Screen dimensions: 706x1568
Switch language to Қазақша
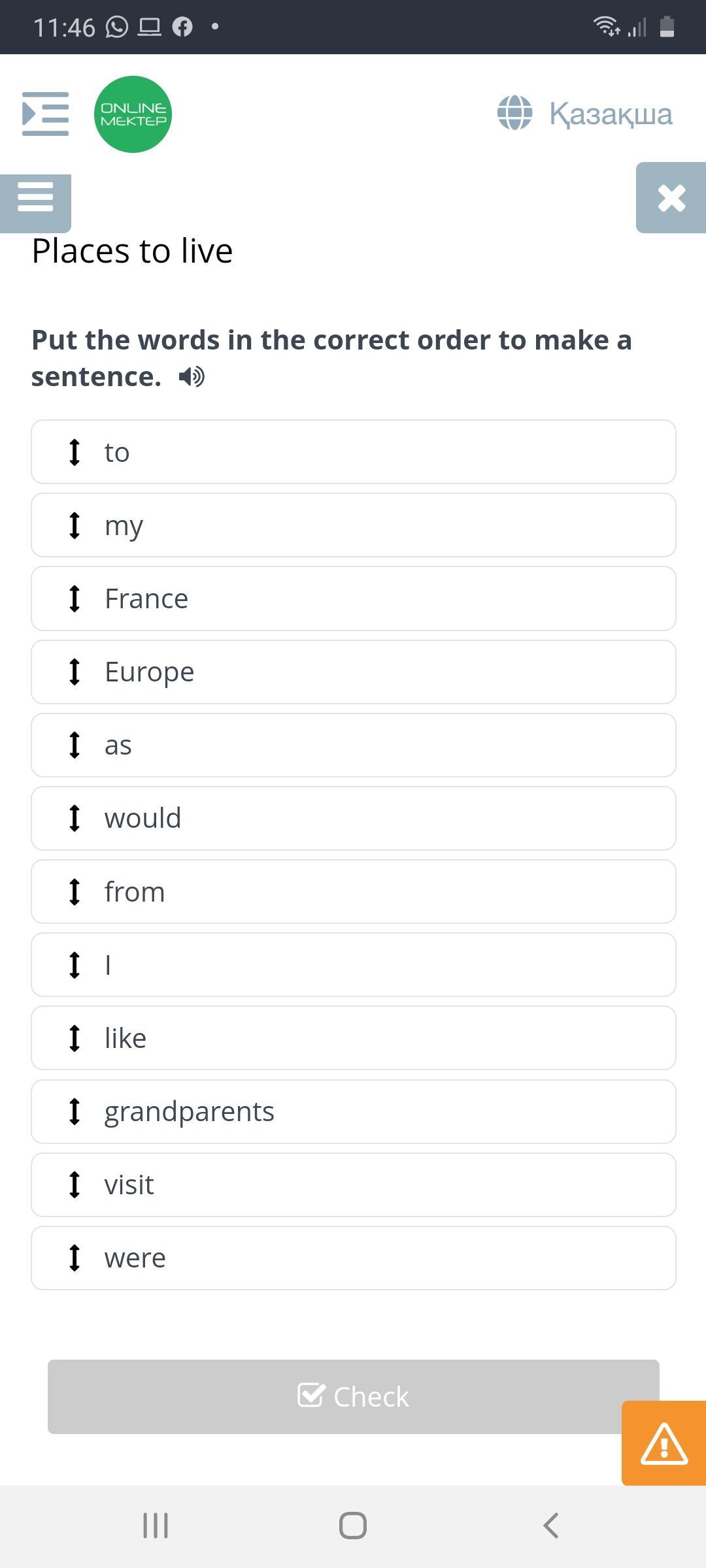(611, 114)
